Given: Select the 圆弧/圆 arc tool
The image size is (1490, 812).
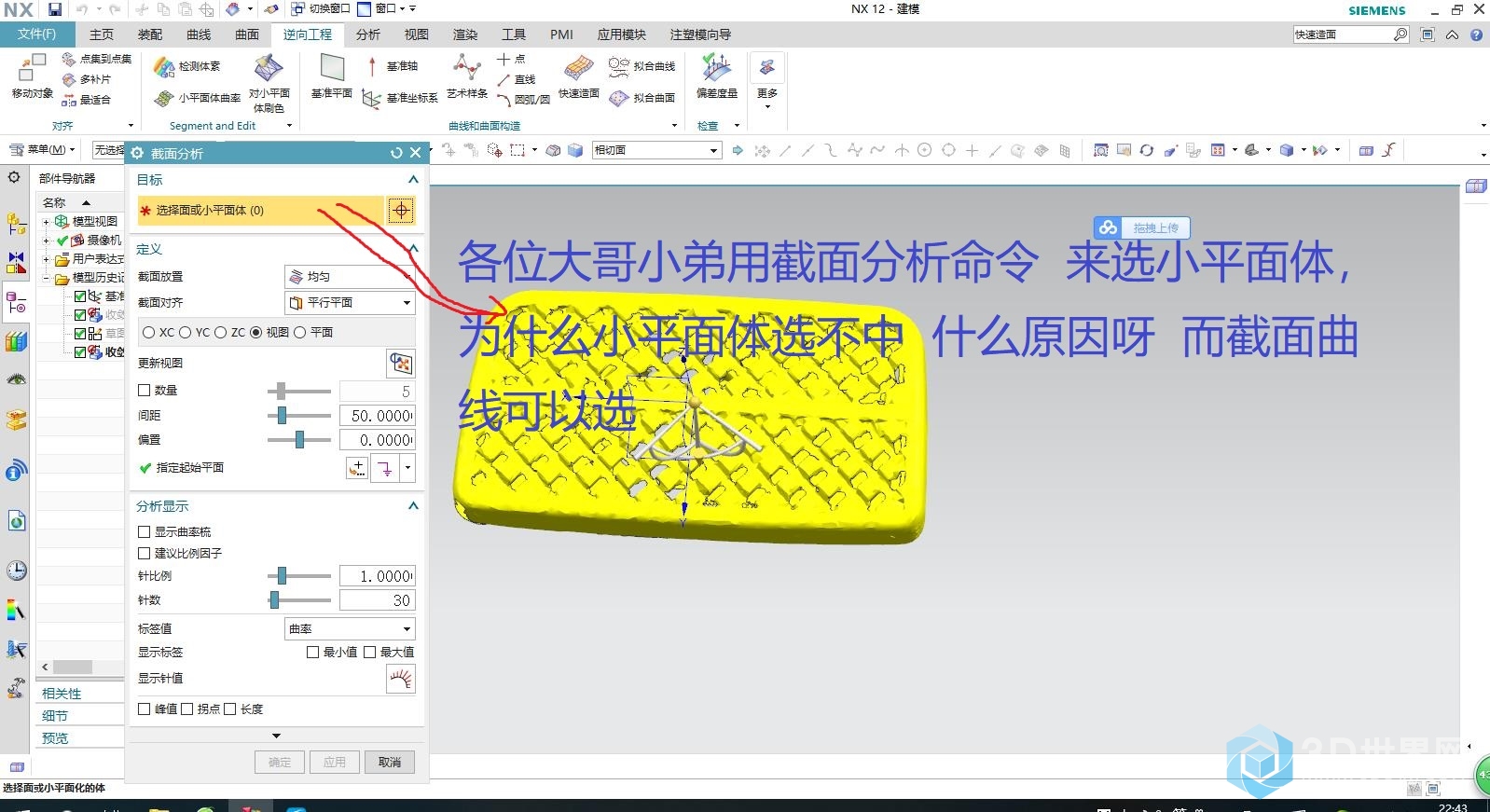Looking at the screenshot, I should [x=523, y=100].
